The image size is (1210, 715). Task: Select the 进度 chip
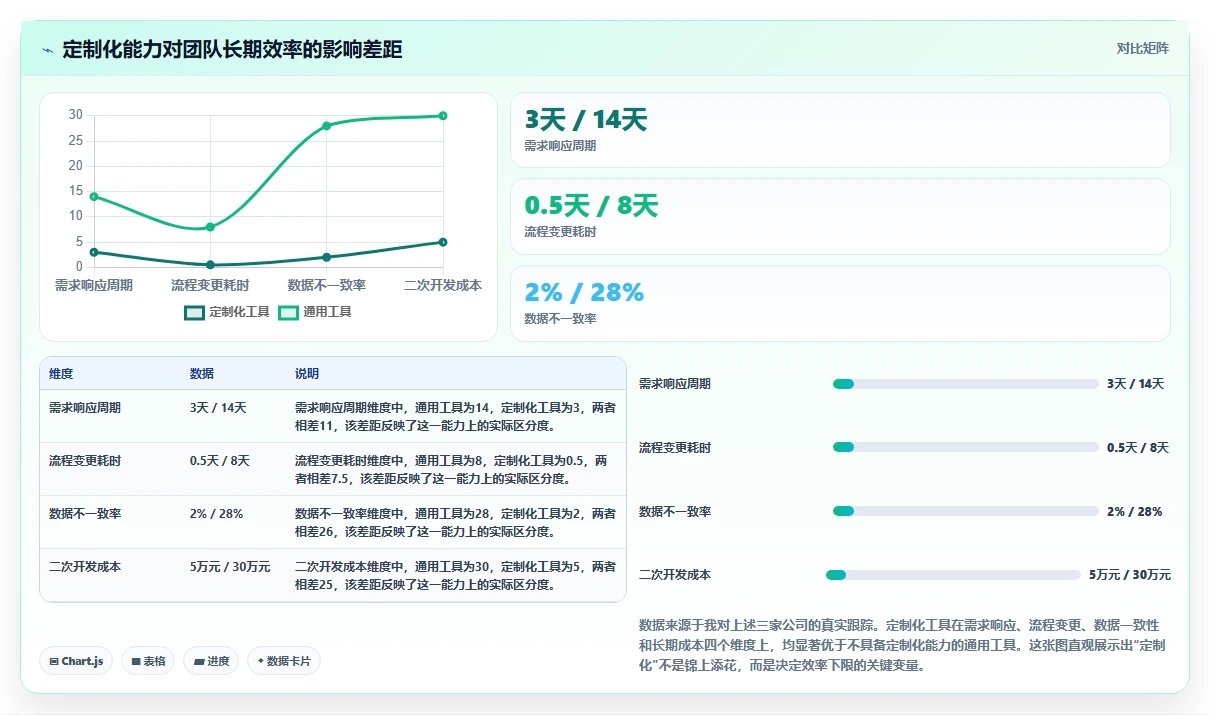(211, 661)
